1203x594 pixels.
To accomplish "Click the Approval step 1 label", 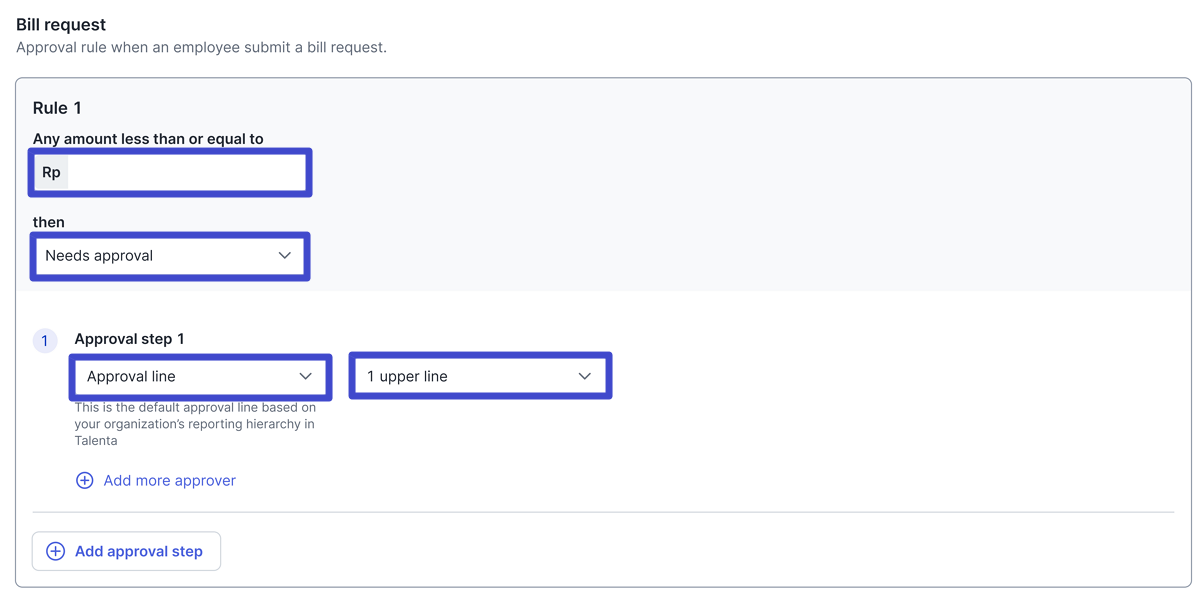I will click(x=129, y=339).
